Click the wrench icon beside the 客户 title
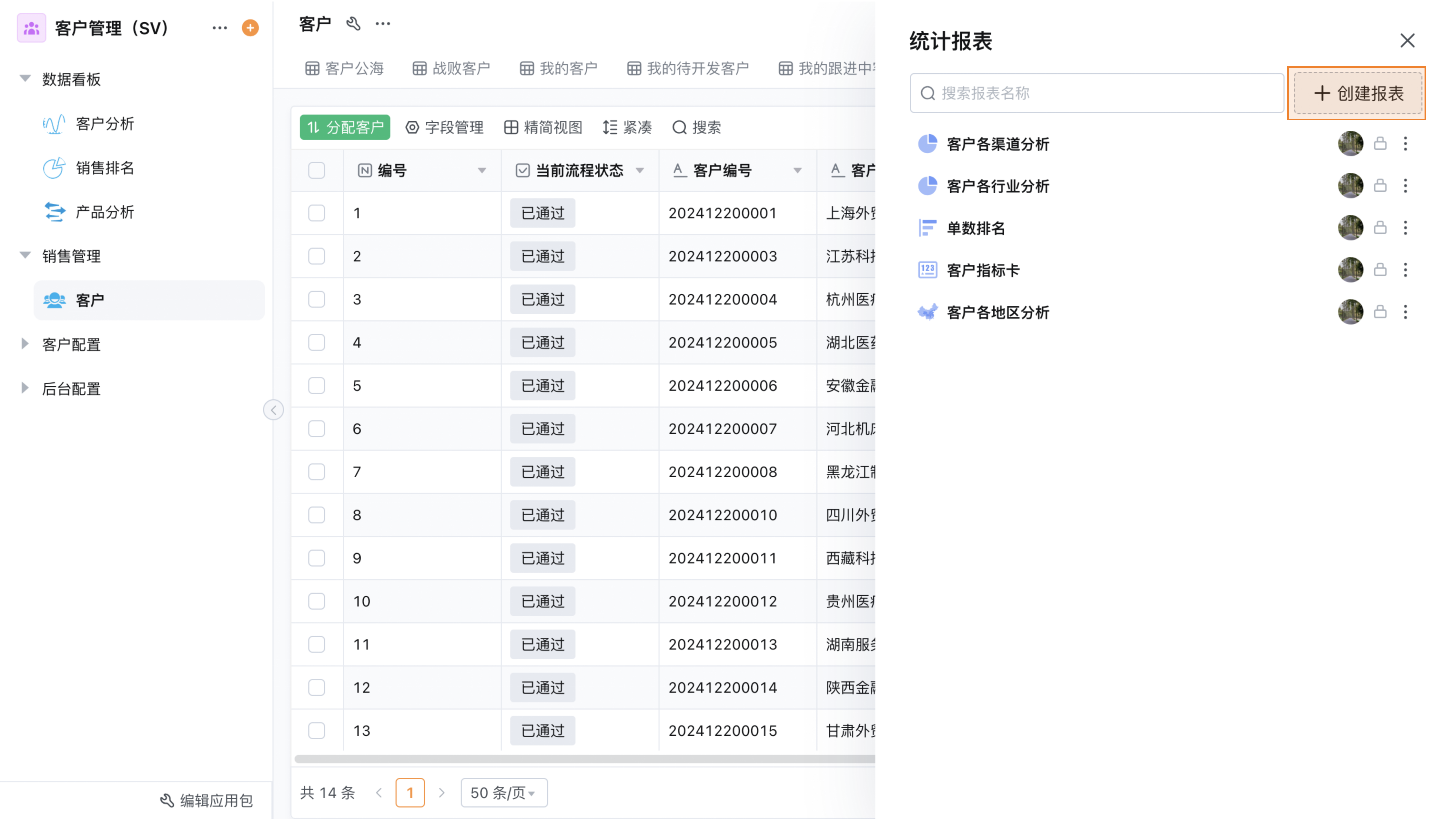Image resolution: width=1456 pixels, height=819 pixels. point(353,24)
